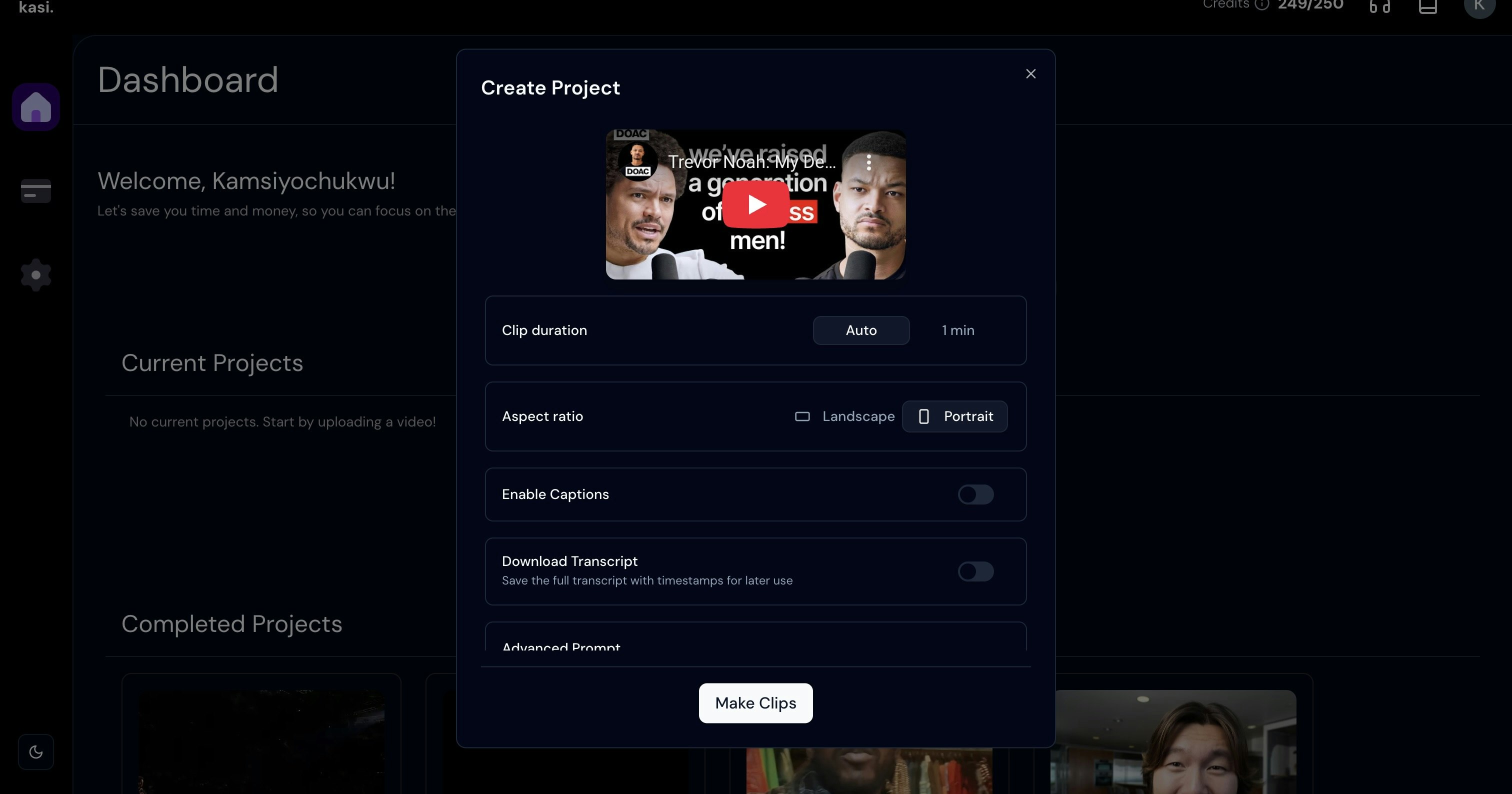This screenshot has height=794, width=1512.
Task: Click the Current Projects heading
Action: [x=212, y=363]
